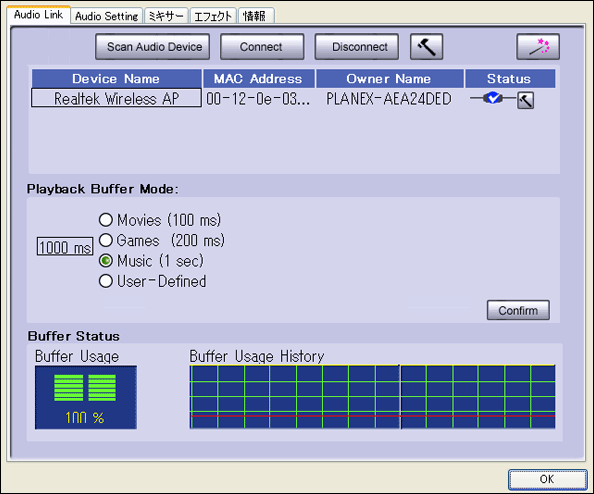Click the Connect button
The width and height of the screenshot is (594, 494).
[262, 47]
